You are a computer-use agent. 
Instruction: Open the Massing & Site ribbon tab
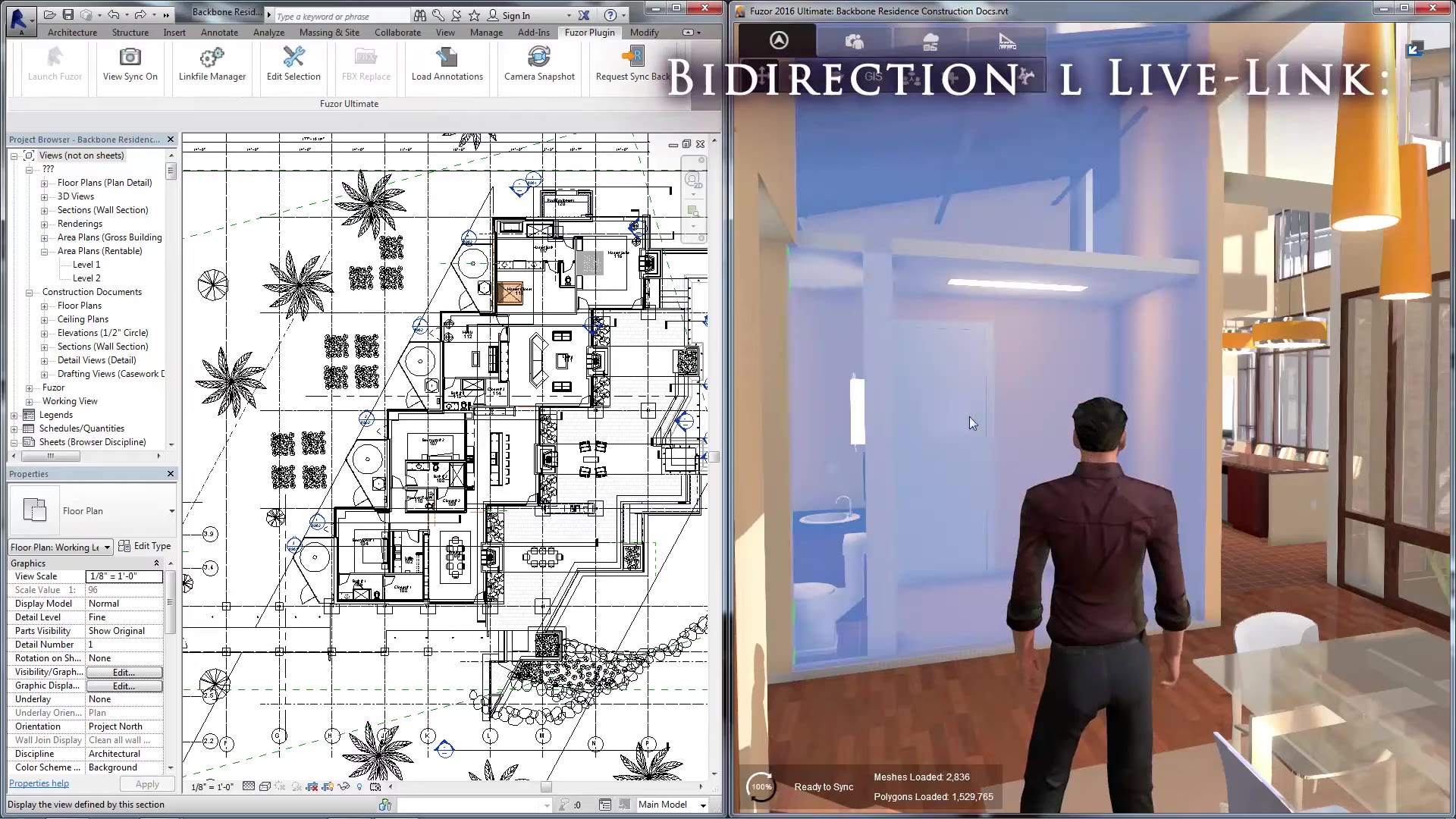click(329, 33)
